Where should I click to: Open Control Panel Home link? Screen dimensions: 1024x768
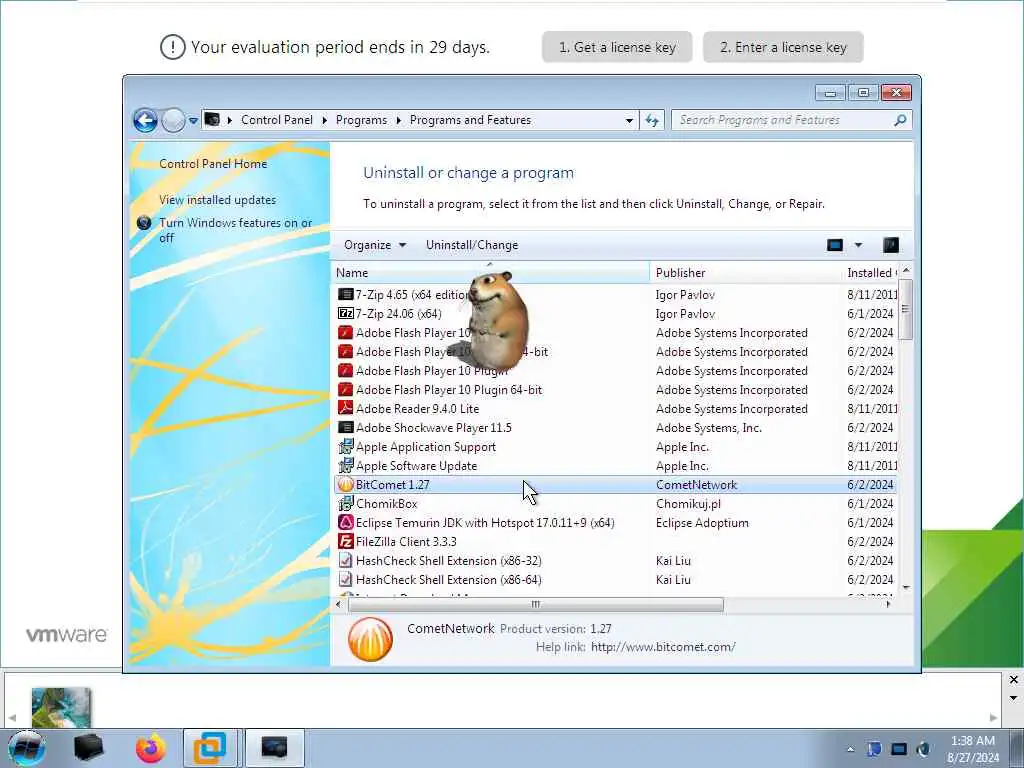click(213, 164)
